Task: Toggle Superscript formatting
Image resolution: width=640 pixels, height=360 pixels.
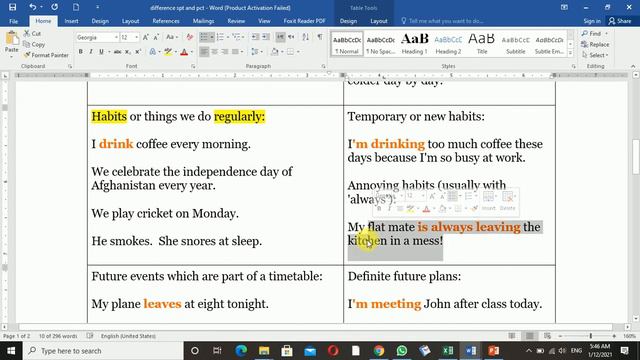Action: click(x=138, y=52)
